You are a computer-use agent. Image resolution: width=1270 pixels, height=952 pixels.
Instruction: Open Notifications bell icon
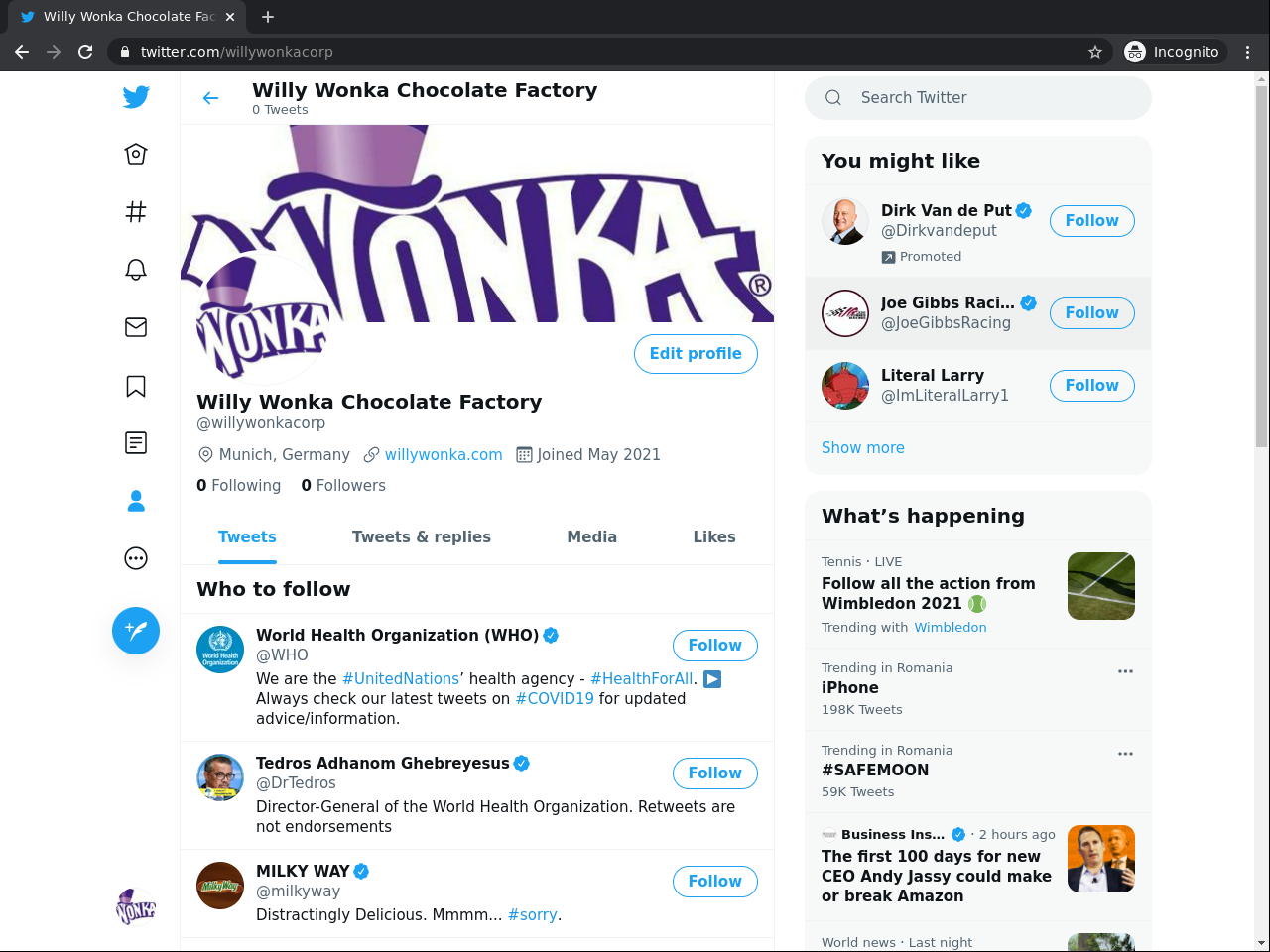[x=136, y=270]
